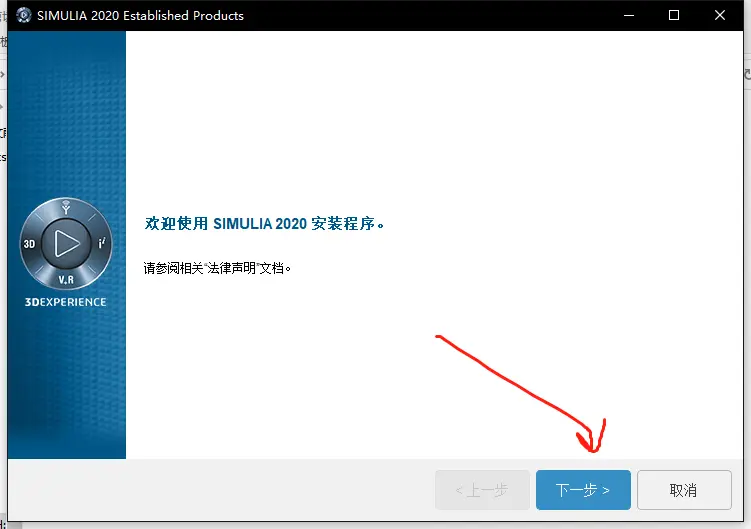Click the 欢迎使用 SIMULIA 2020 安装程序 heading
This screenshot has height=529, width=751.
click(264, 223)
